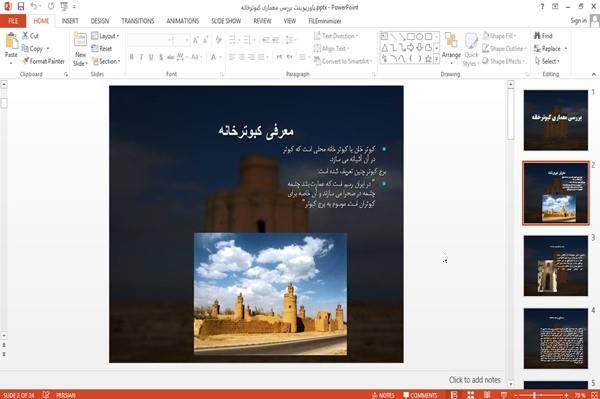
Task: Increase font size with large A icon
Action: pyautogui.click(x=196, y=40)
